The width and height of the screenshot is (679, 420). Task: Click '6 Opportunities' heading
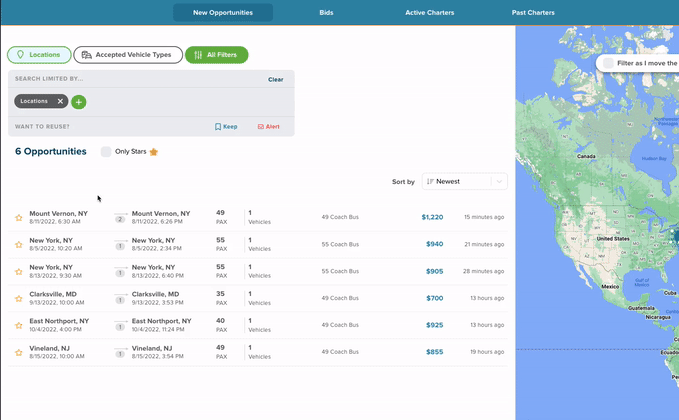coord(51,152)
